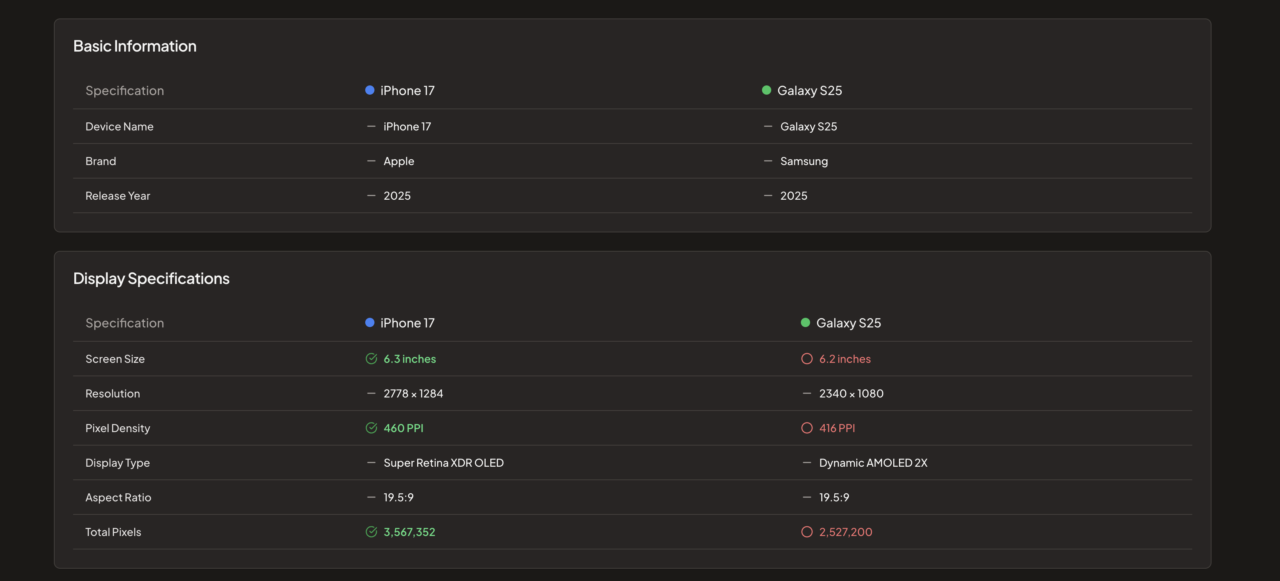Select the Basic Information section heading
1280x581 pixels.
tap(134, 46)
